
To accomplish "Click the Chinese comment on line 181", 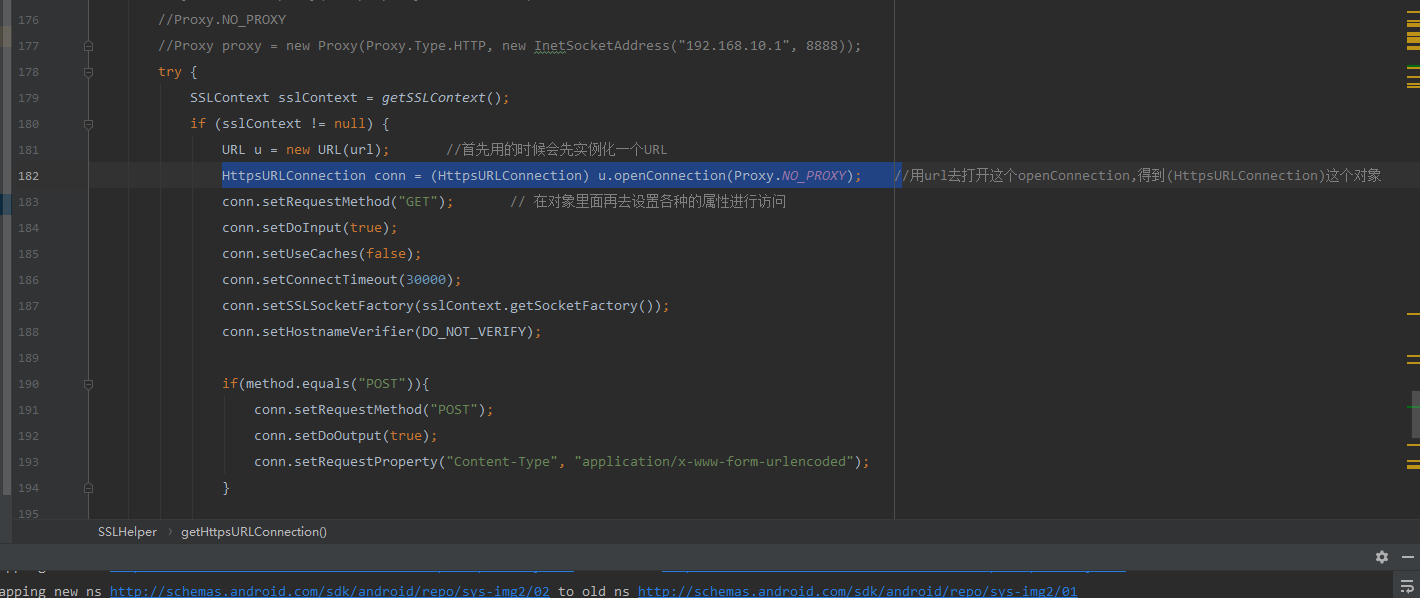I will point(556,150).
